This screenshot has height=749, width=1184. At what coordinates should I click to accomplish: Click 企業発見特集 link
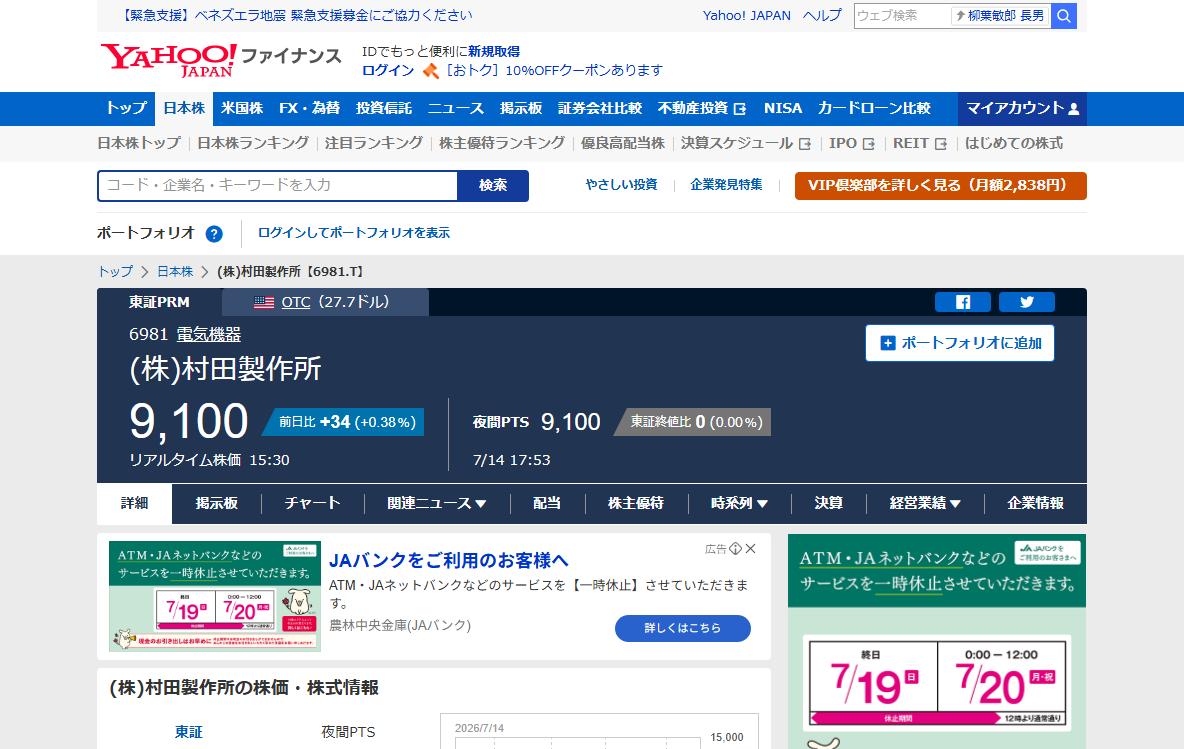click(726, 185)
